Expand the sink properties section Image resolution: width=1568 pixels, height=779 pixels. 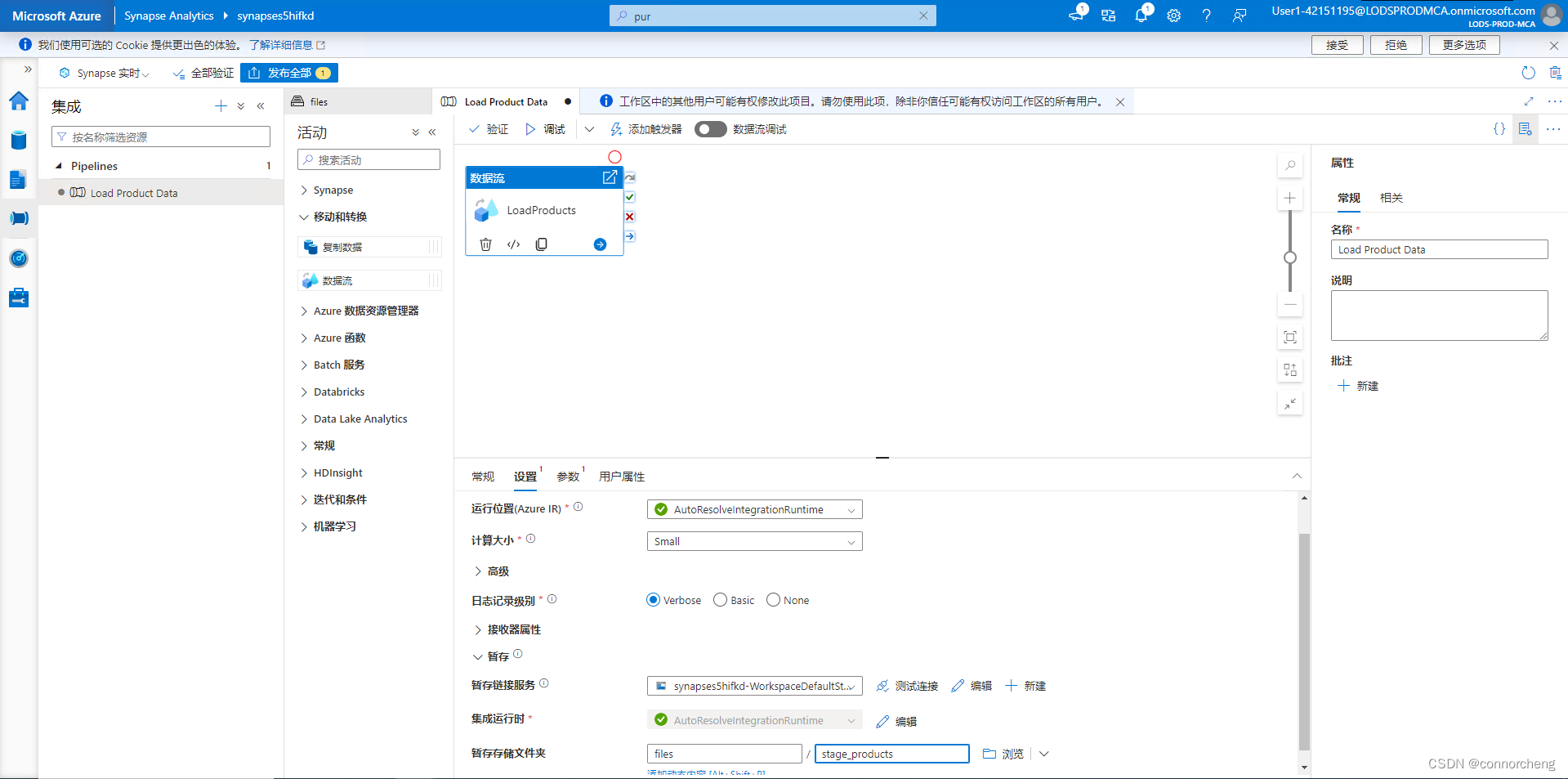(478, 629)
